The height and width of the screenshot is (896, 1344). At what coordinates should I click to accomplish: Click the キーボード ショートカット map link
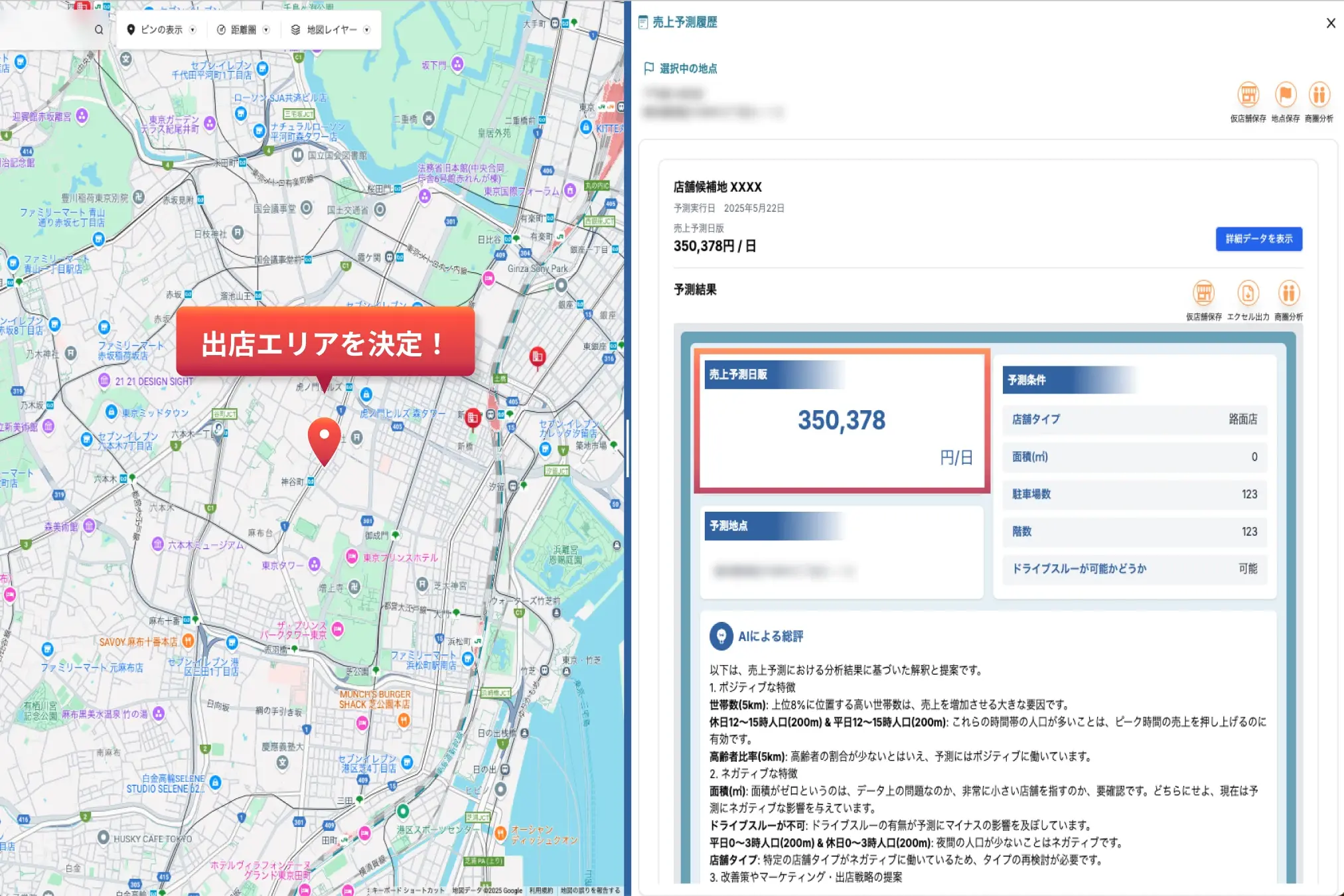pos(408,891)
